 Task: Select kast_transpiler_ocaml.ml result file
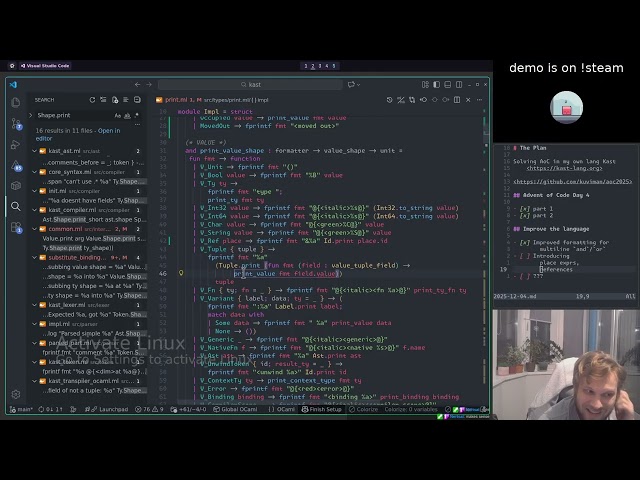click(88, 381)
